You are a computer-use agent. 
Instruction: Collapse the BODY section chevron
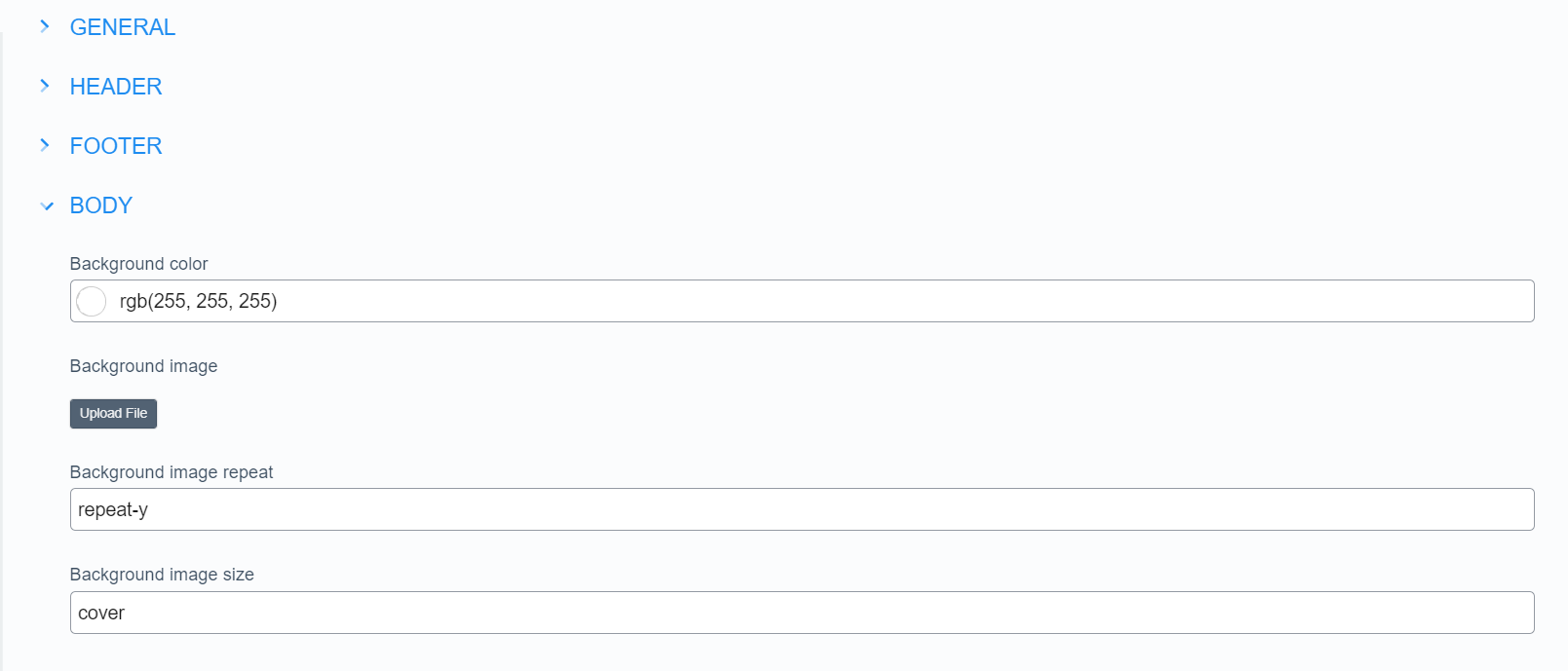pos(47,205)
